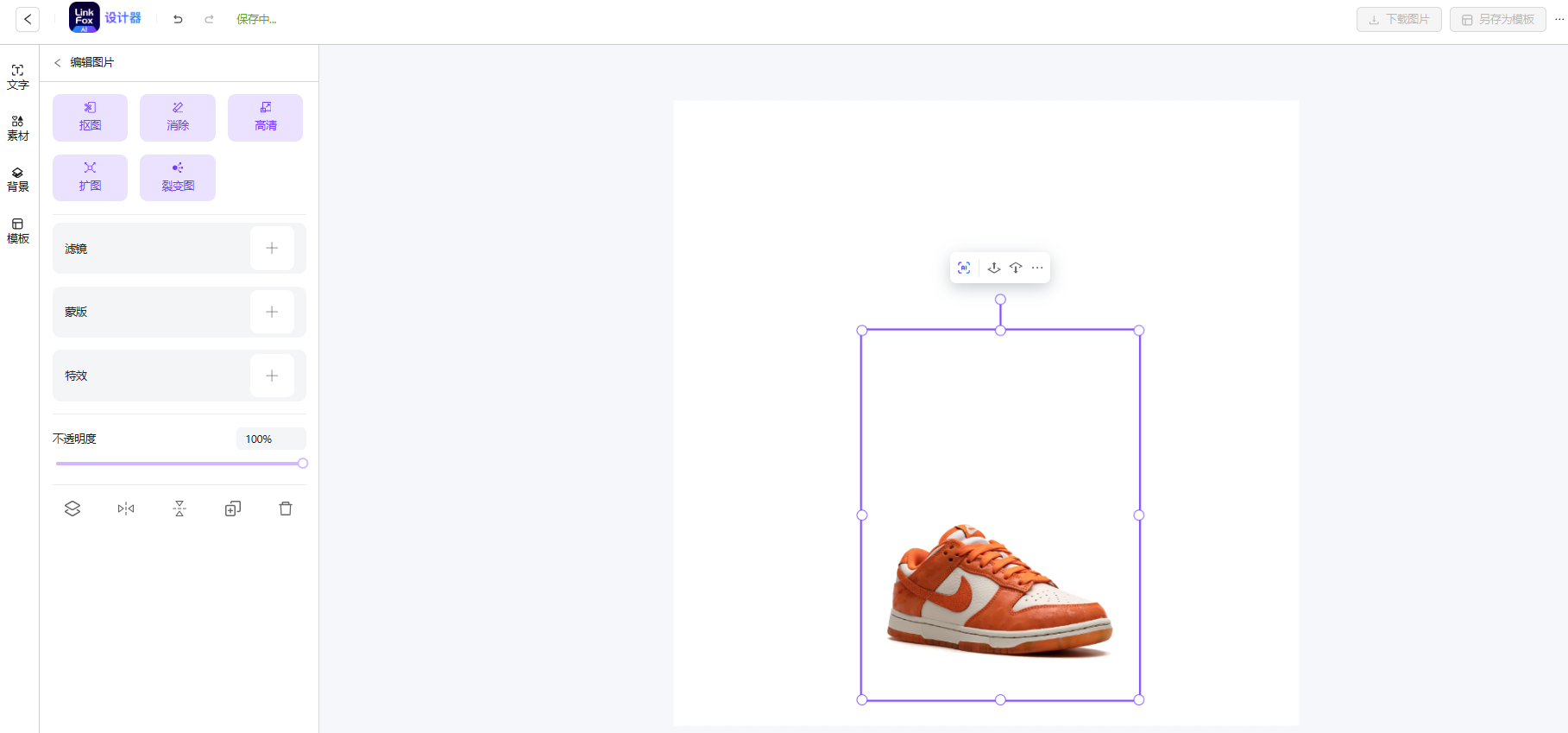Open the 背景 background panel in the sidebar
Viewport: 1568px width, 733px height.
[18, 179]
